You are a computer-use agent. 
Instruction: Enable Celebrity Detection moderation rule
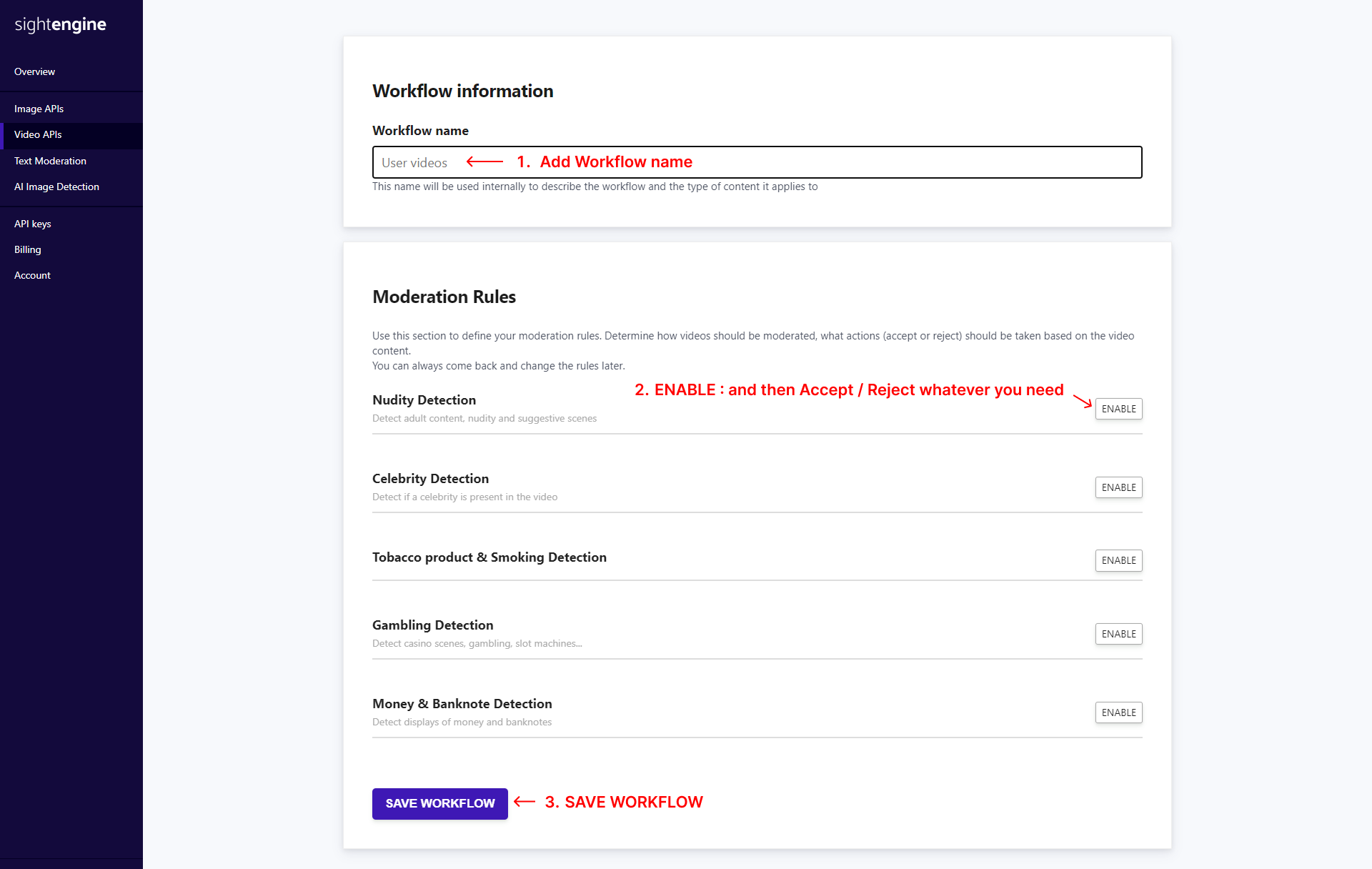[1118, 487]
